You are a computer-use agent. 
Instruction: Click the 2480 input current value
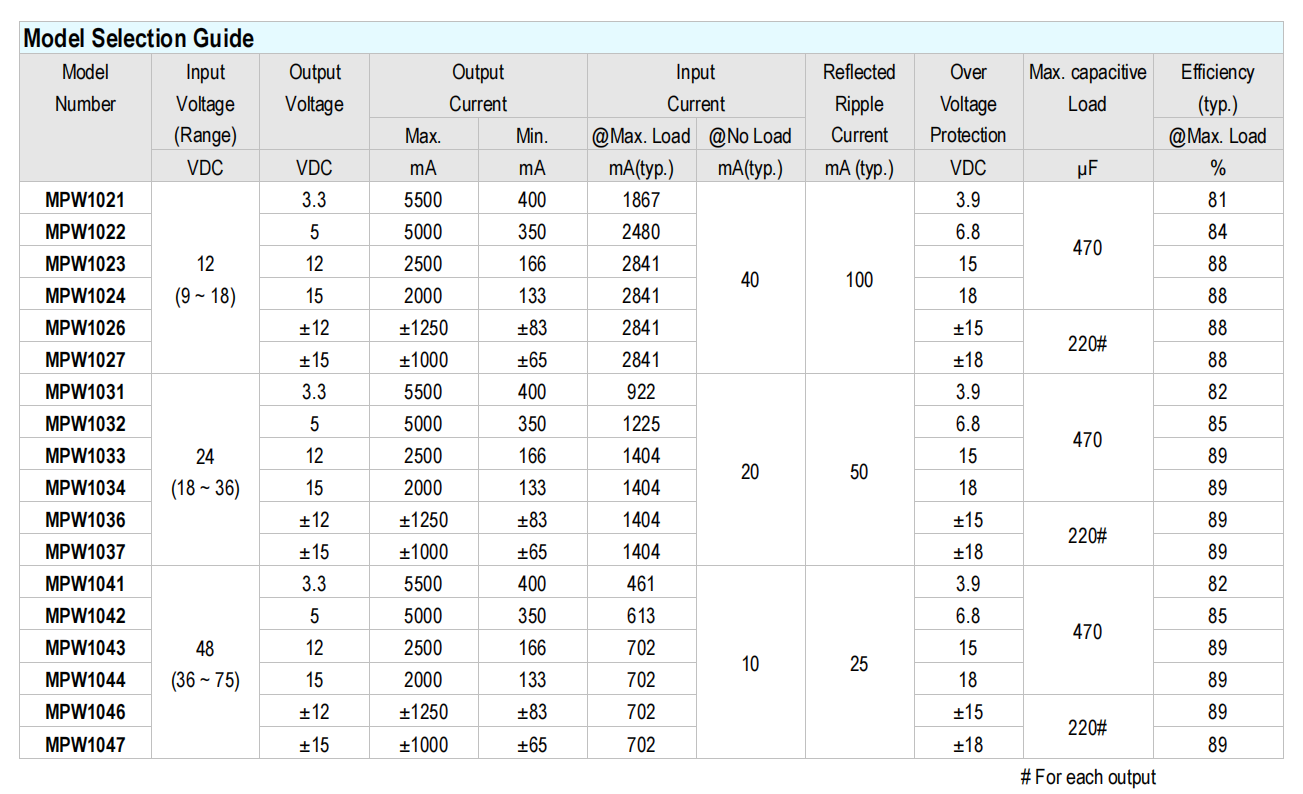pos(641,232)
